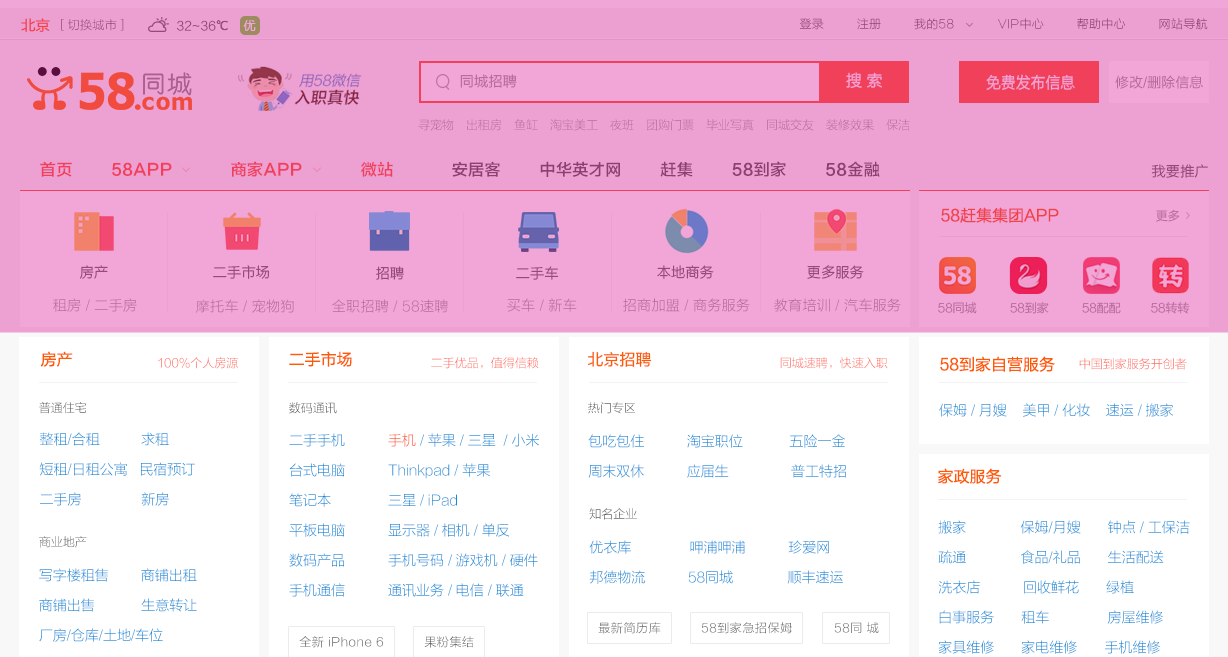Open VIP中心 link

[x=1020, y=24]
